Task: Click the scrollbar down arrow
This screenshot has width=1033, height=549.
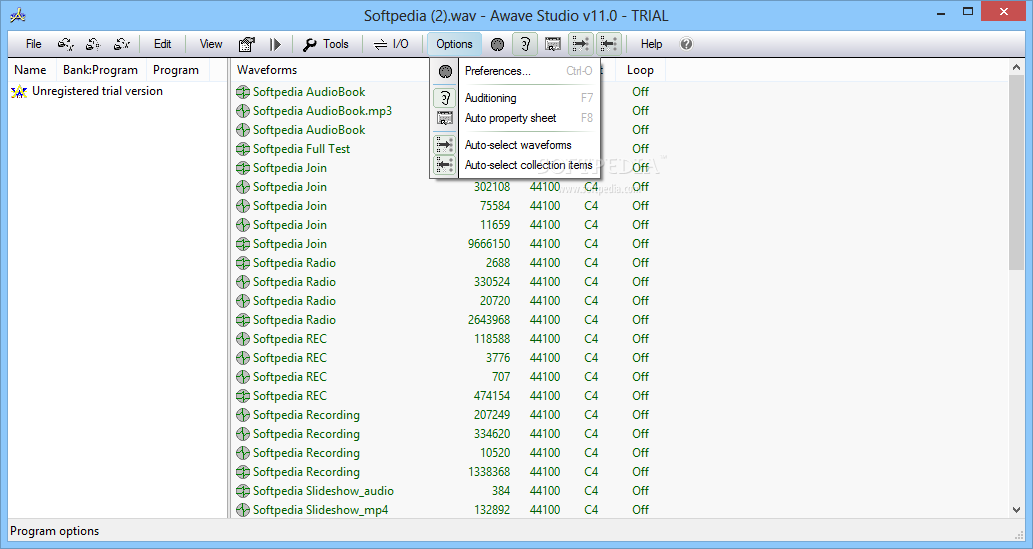Action: pos(1016,509)
